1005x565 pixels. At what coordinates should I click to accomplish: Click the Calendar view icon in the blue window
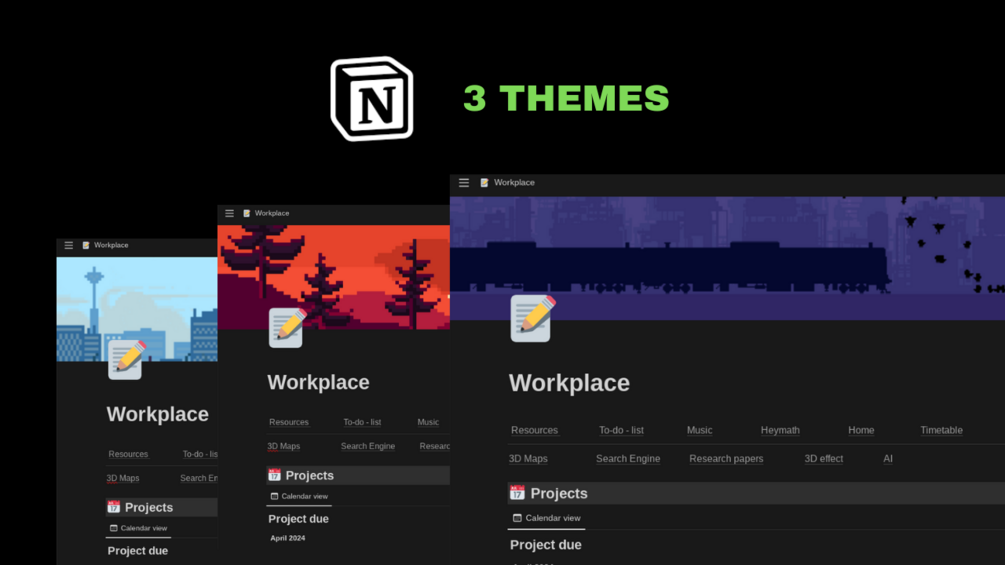click(113, 528)
